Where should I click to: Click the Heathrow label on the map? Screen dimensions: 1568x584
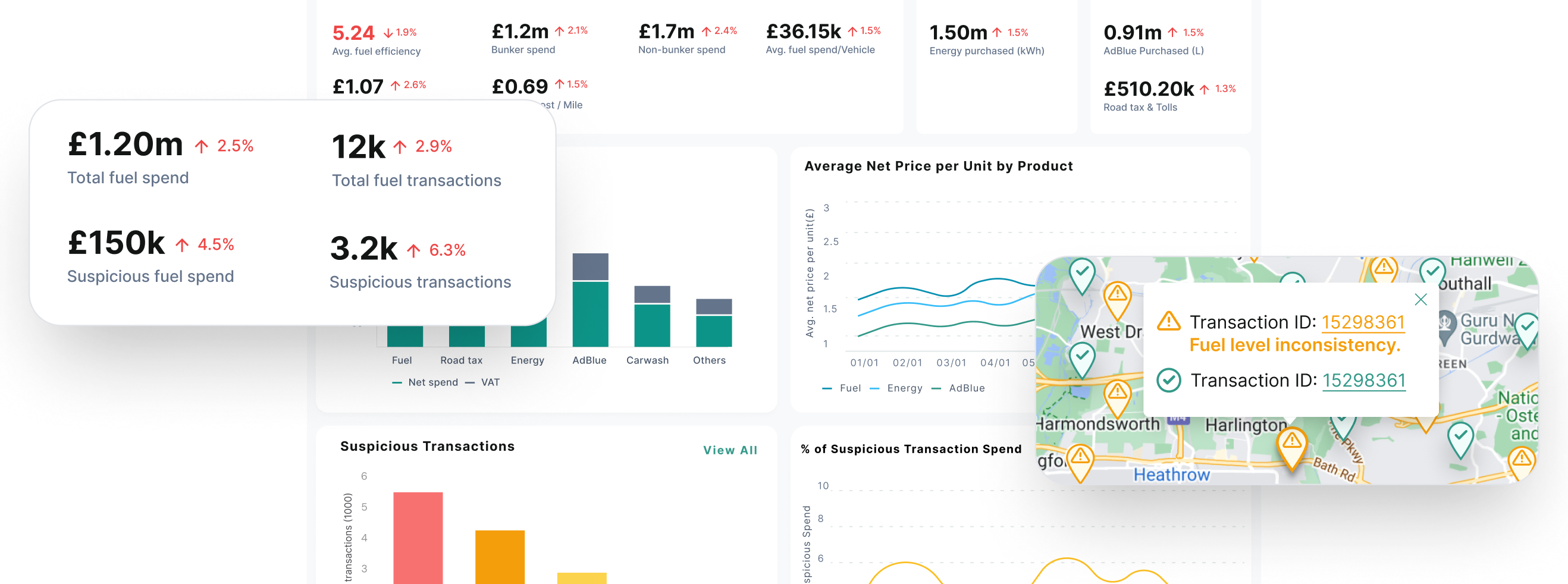pos(1171,475)
